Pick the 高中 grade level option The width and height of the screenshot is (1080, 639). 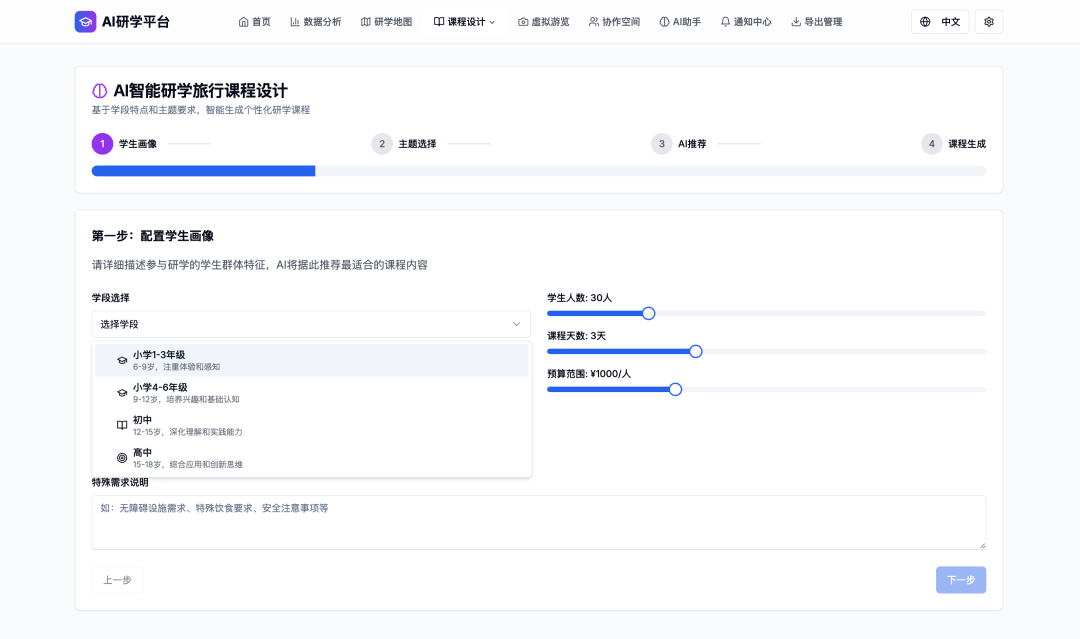311,458
